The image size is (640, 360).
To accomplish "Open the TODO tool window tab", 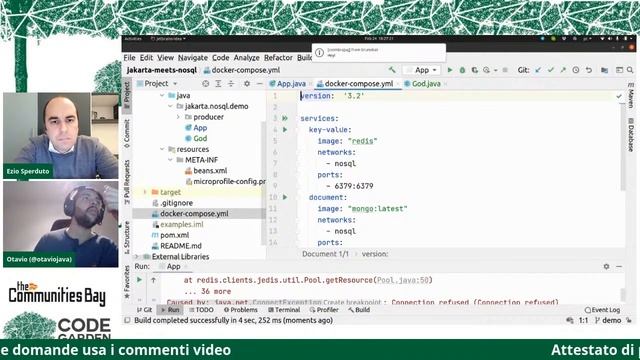I will click(x=202, y=310).
